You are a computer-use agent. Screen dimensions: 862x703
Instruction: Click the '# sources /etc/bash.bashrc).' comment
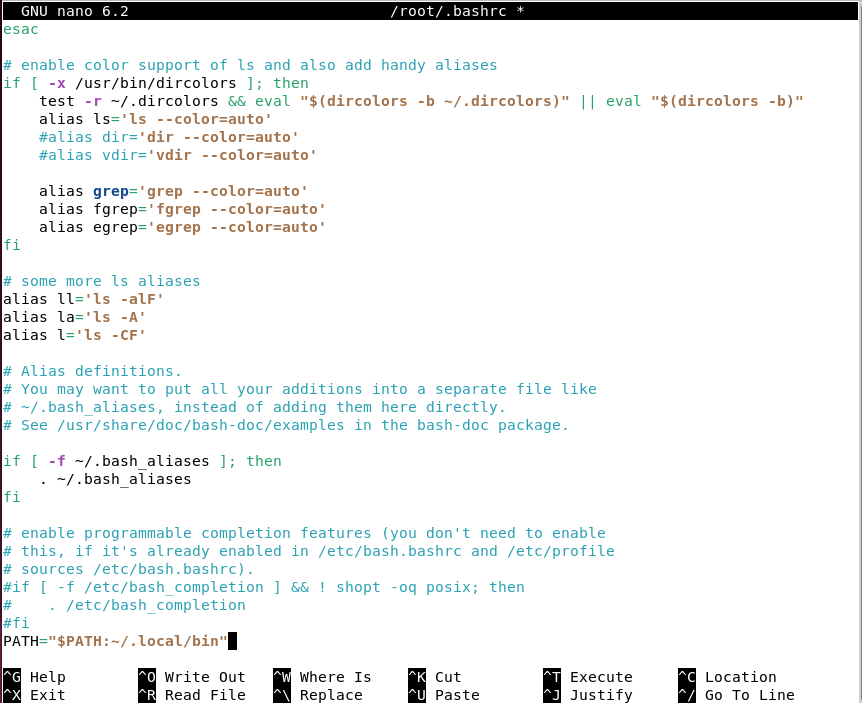tap(129, 569)
